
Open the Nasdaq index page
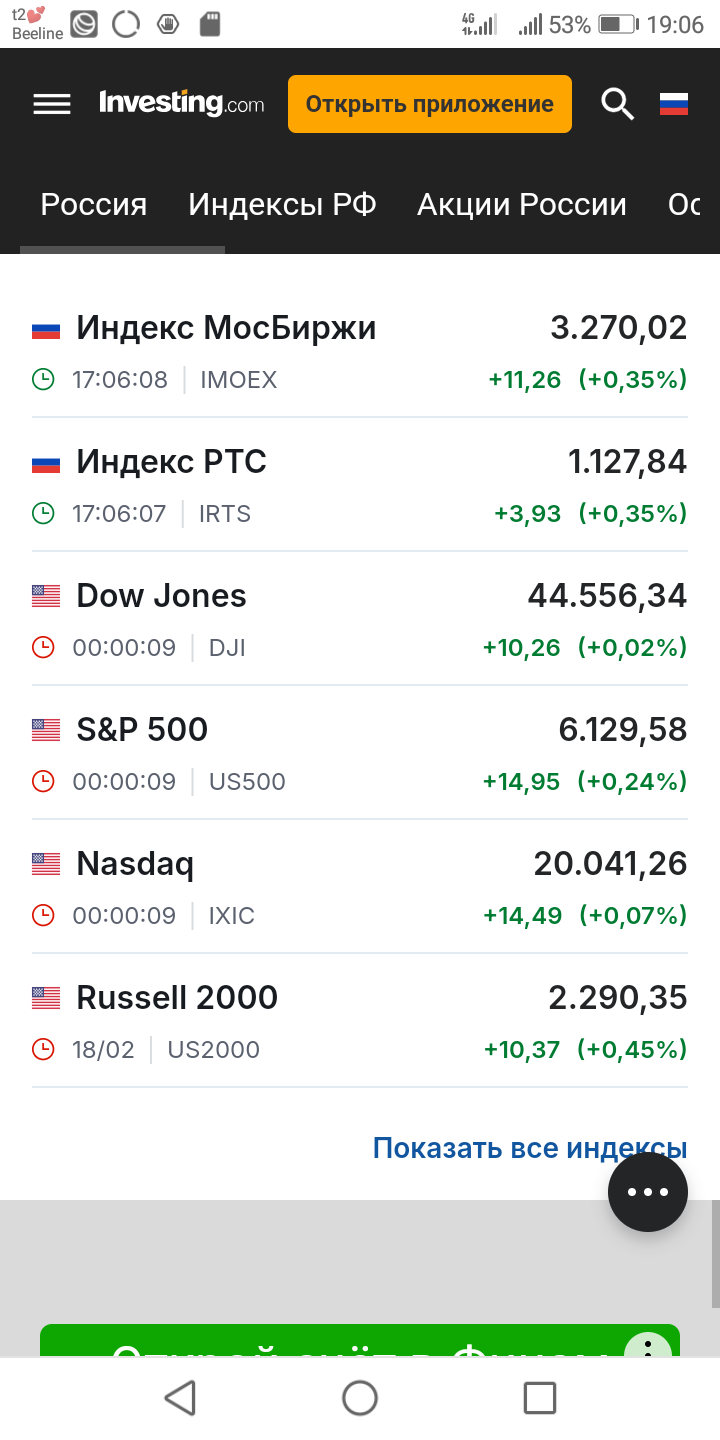tap(135, 864)
